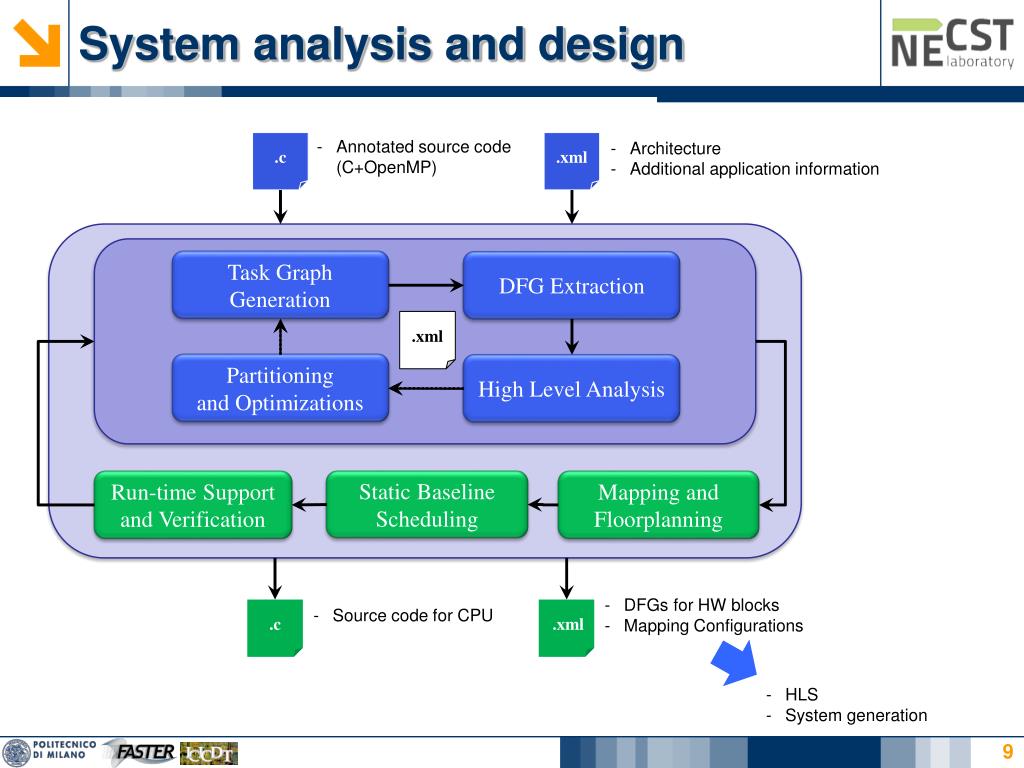Click the green .xml output file icon
The image size is (1024, 768).
(566, 628)
